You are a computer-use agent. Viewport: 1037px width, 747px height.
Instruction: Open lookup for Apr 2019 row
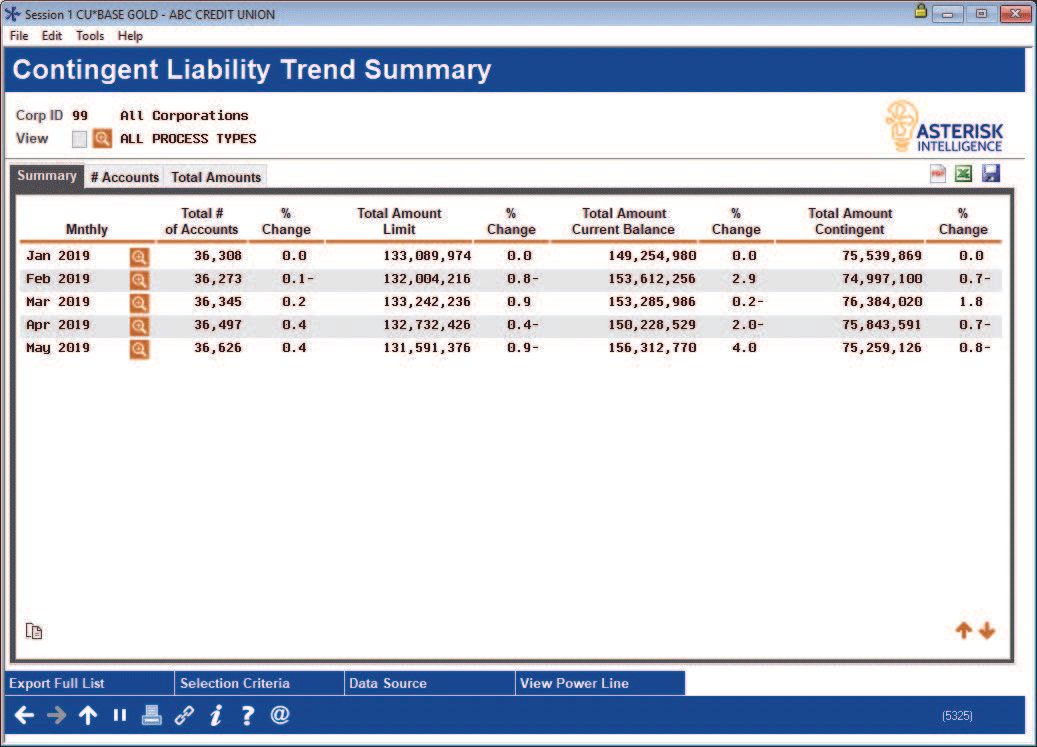[x=139, y=327]
